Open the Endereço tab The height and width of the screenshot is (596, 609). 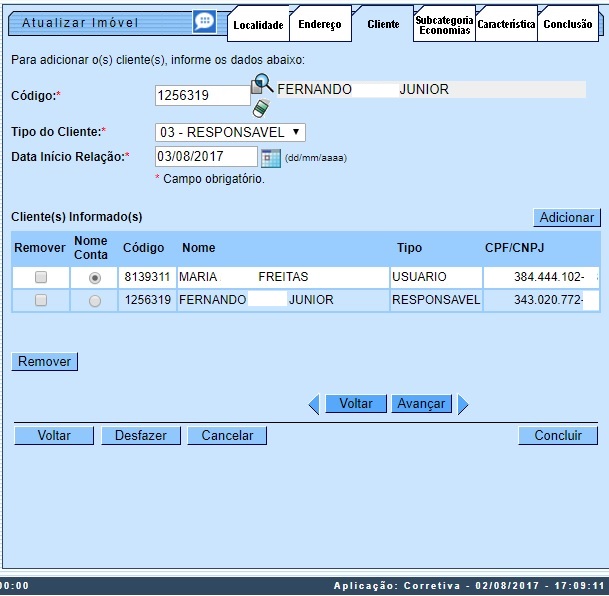pos(320,25)
